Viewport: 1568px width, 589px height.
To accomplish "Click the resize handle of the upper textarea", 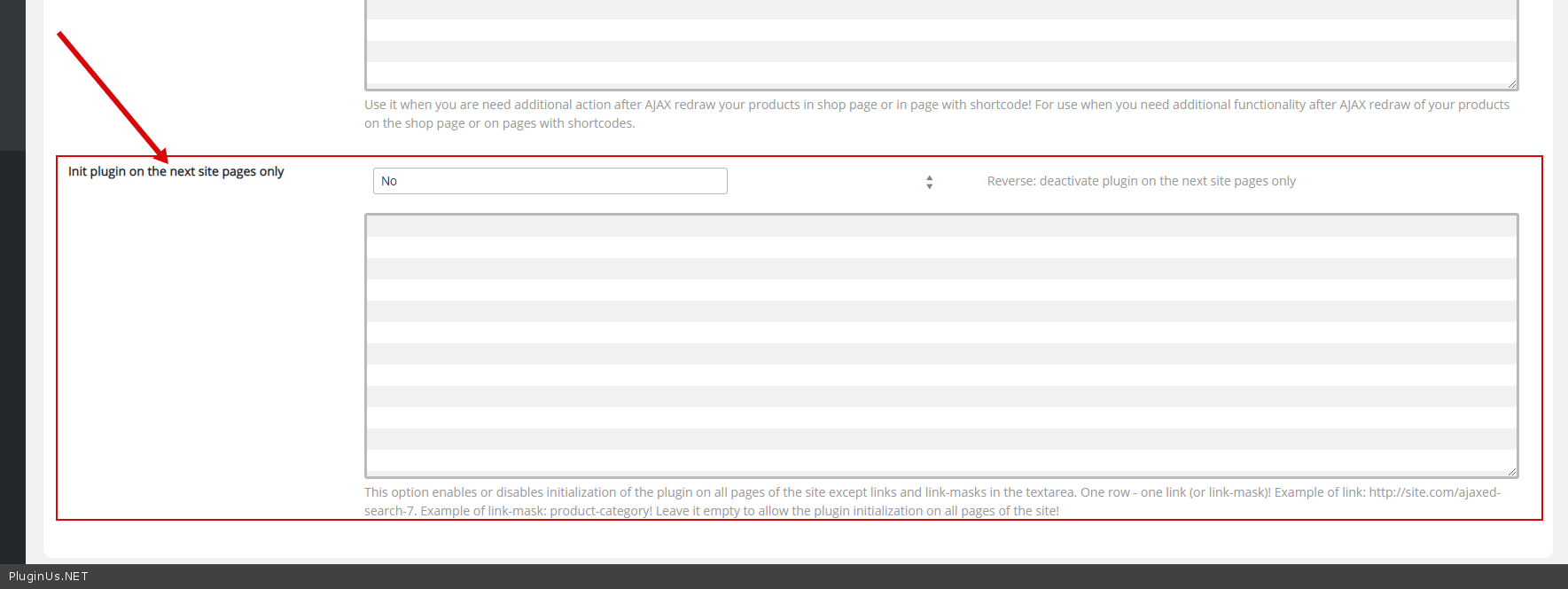I will (1511, 83).
